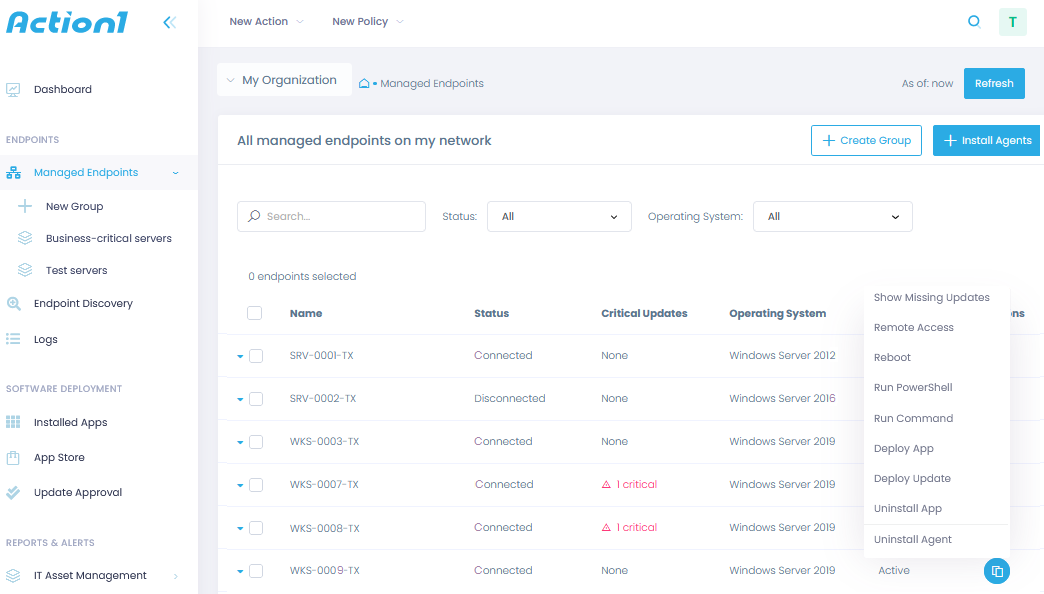Check the WKS-0007-TX row checkbox
The width and height of the screenshot is (1044, 594).
click(x=256, y=484)
